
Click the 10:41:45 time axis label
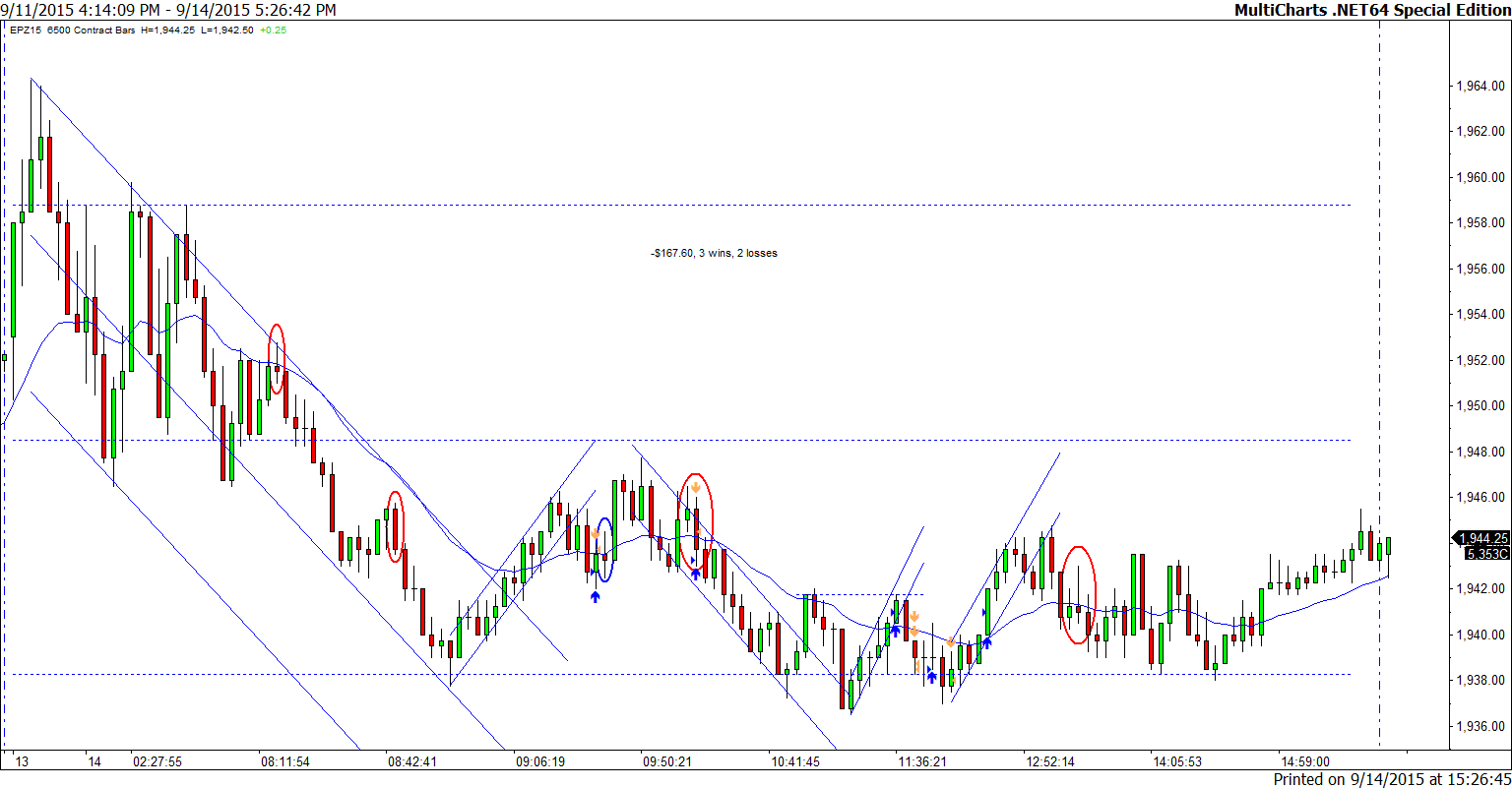pyautogui.click(x=794, y=761)
